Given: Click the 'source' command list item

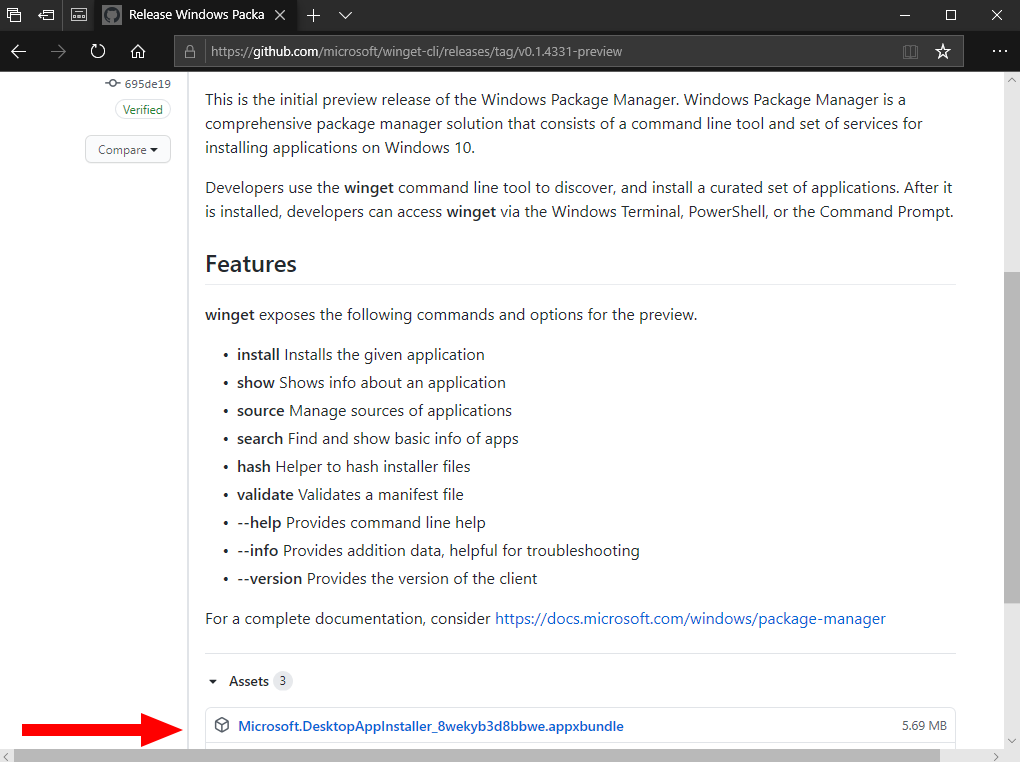Looking at the screenshot, I should tap(374, 411).
